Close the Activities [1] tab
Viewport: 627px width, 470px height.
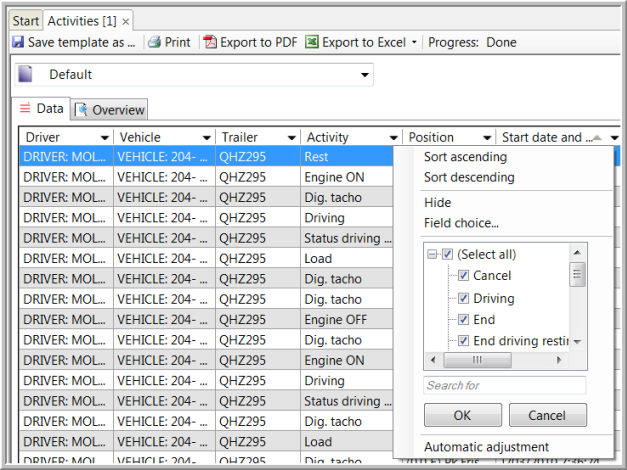(x=126, y=21)
